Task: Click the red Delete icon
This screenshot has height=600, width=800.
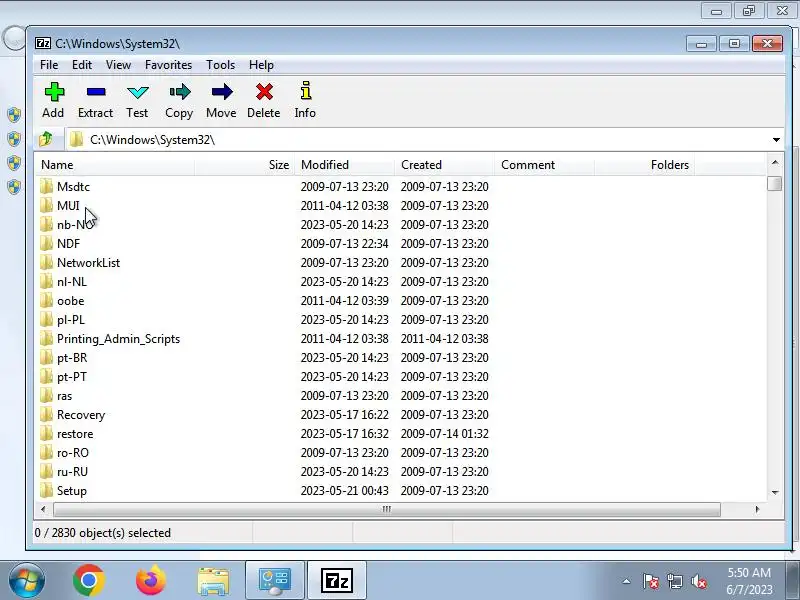Action: tap(264, 92)
